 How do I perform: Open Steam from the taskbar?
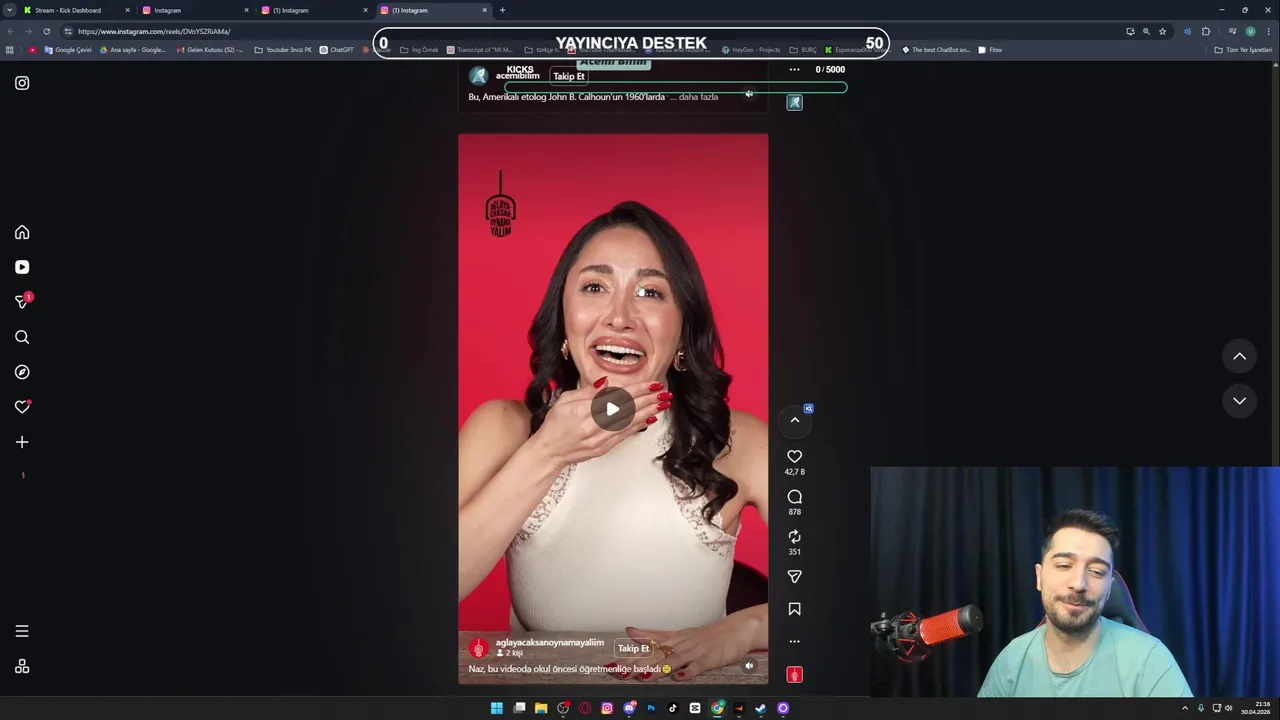(761, 708)
